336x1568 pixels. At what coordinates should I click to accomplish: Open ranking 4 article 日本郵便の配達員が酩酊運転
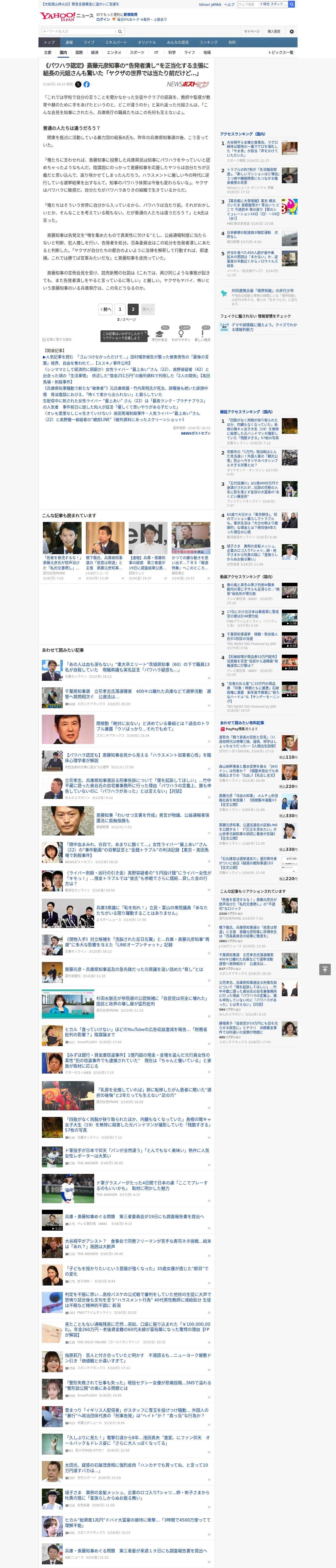[x=253, y=234]
